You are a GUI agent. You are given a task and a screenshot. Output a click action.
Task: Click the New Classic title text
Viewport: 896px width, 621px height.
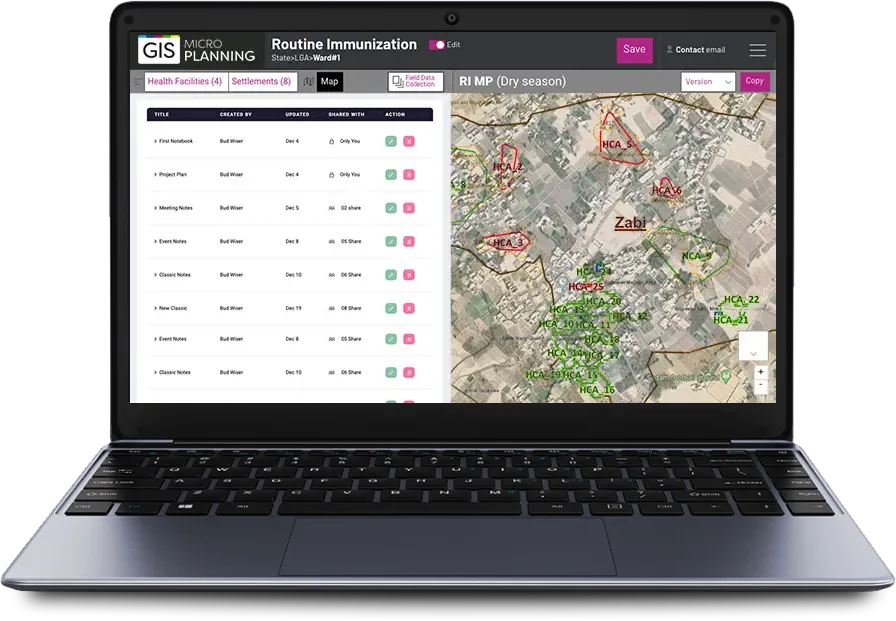[173, 309]
